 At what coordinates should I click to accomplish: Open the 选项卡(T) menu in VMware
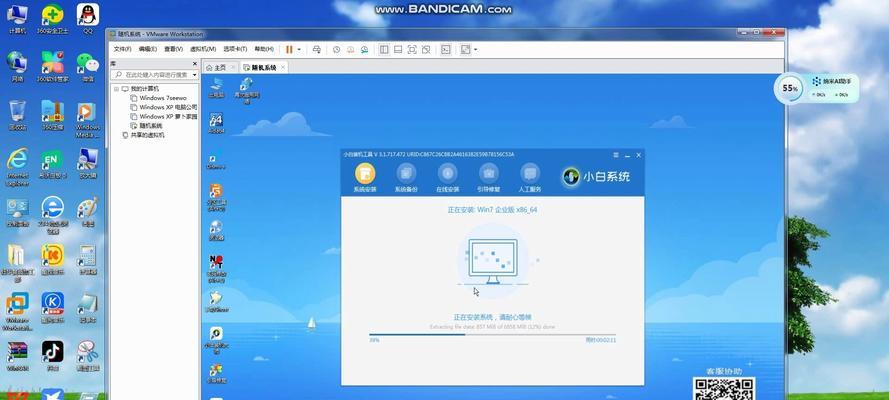235,49
